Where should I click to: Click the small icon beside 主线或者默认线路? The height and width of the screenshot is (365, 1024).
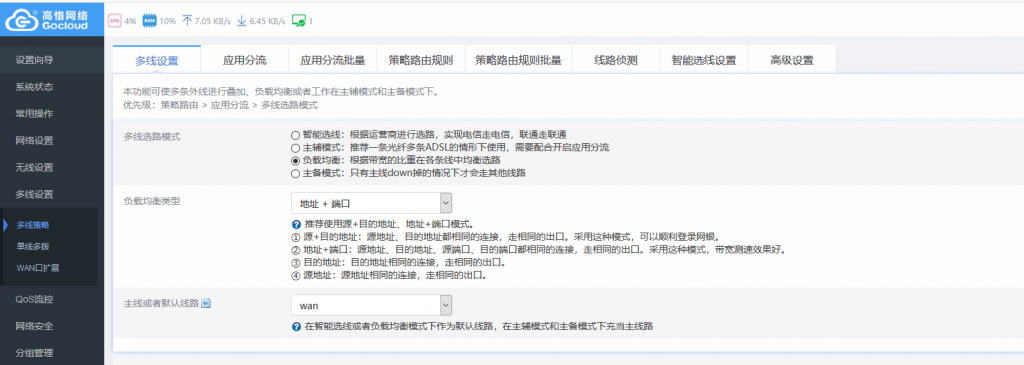click(206, 304)
